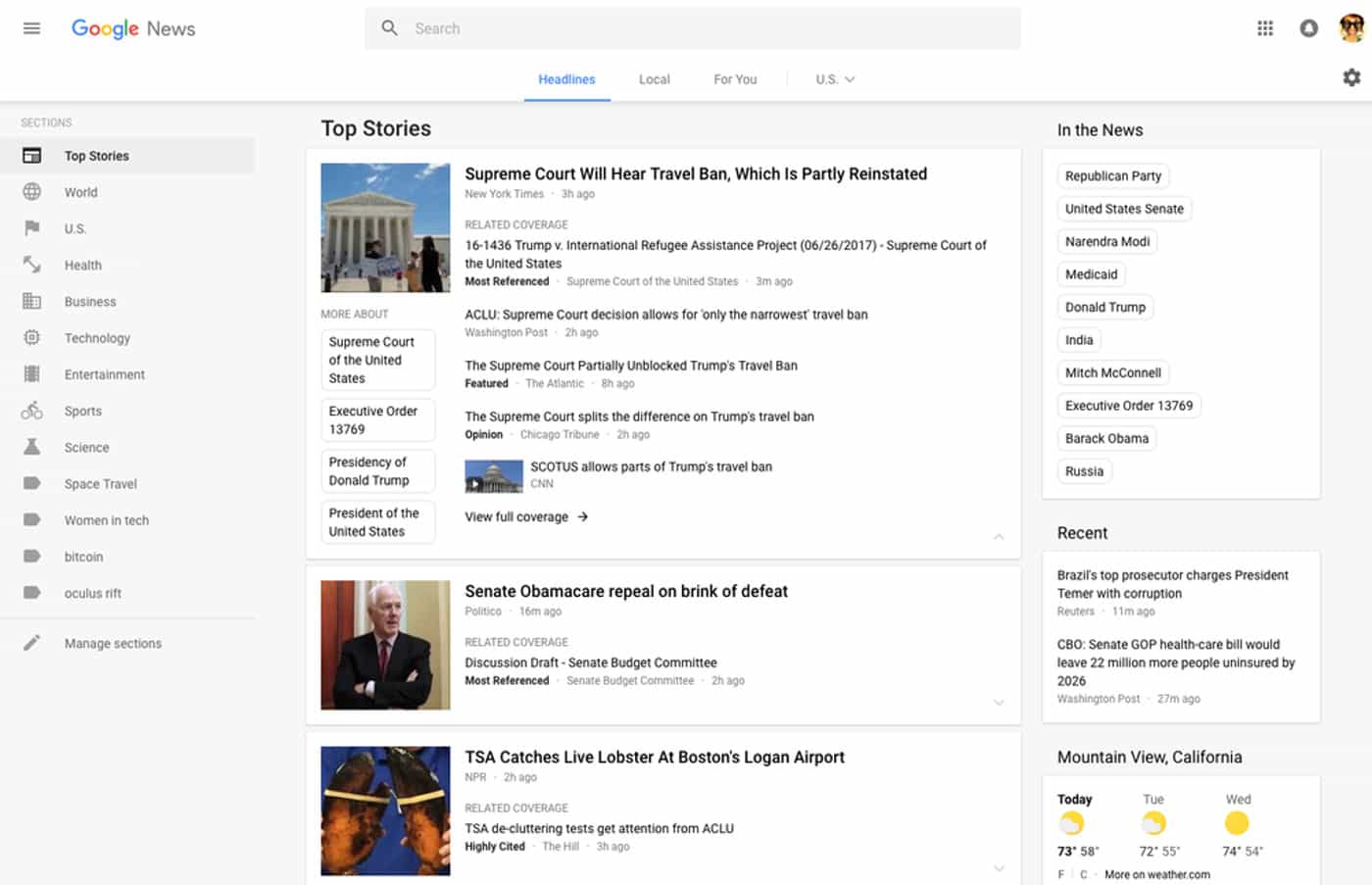Open the hamburger main menu
The height and width of the screenshot is (885, 1372).
pyautogui.click(x=31, y=28)
